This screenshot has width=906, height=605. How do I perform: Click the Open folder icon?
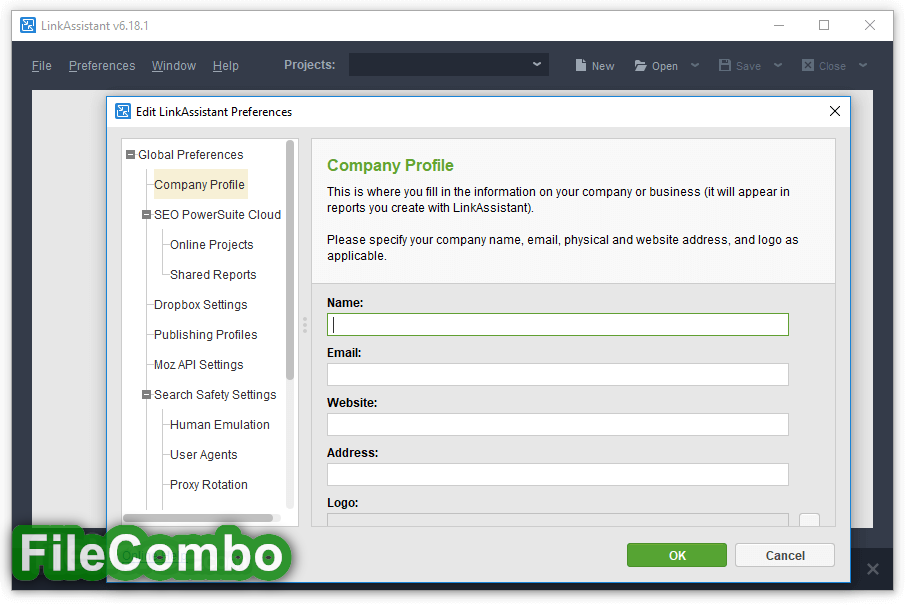tap(640, 66)
